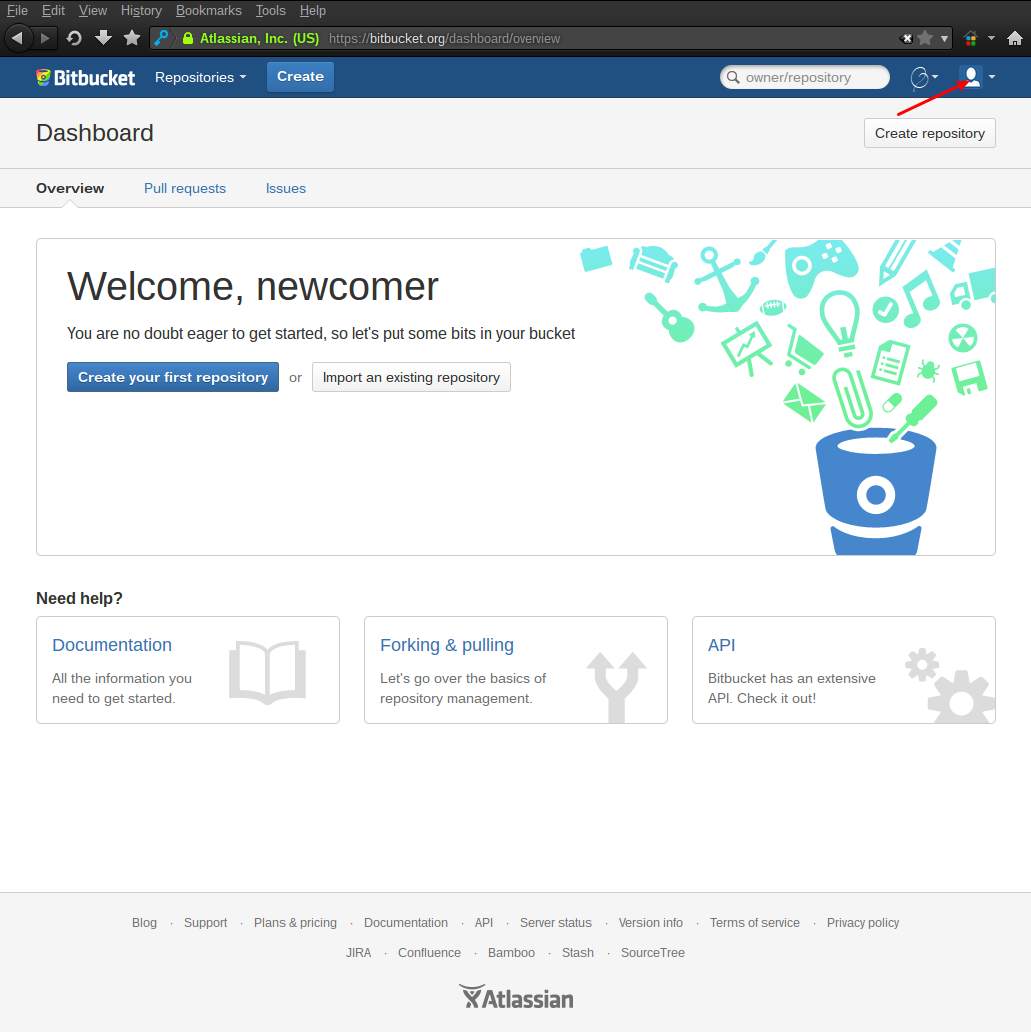Open the user avatar menu icon
This screenshot has width=1031, height=1032.
tap(969, 77)
